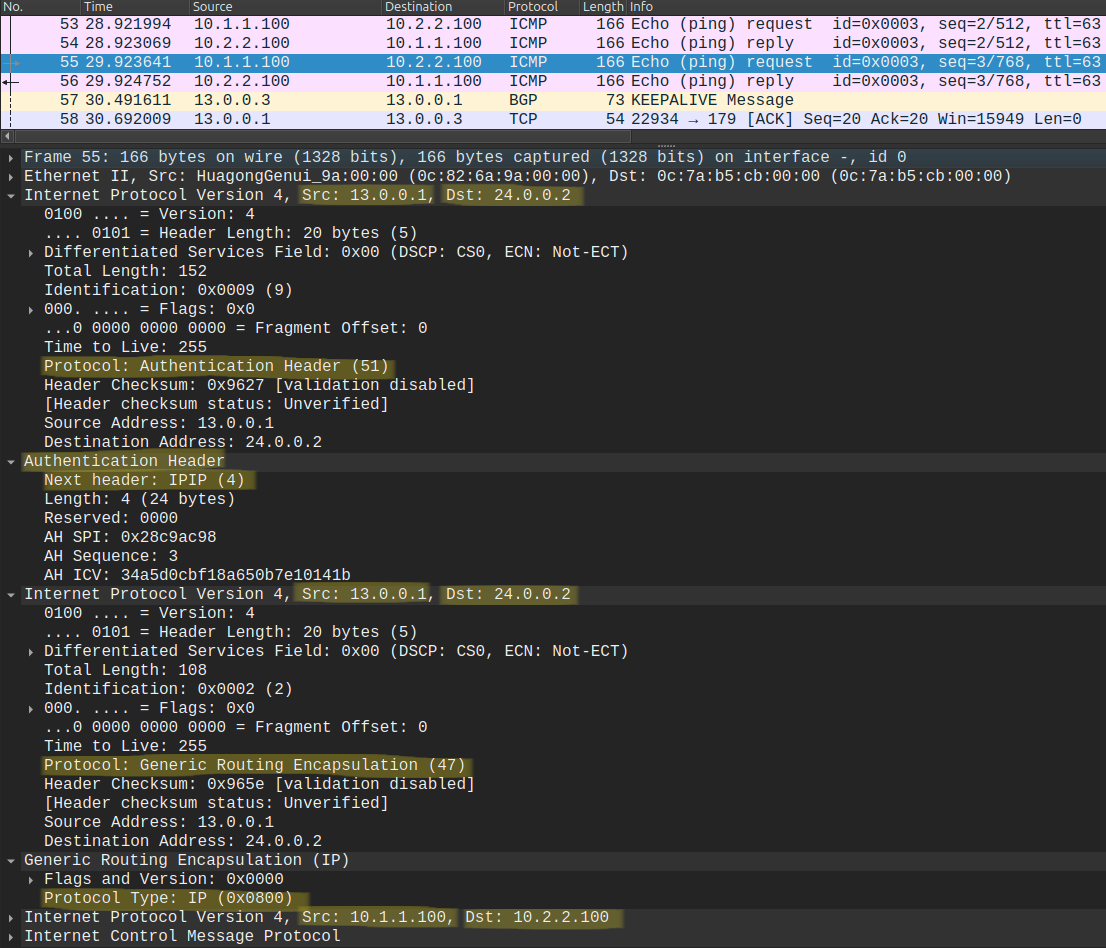Select packet 58 TCP ACK row

[x=553, y=119]
